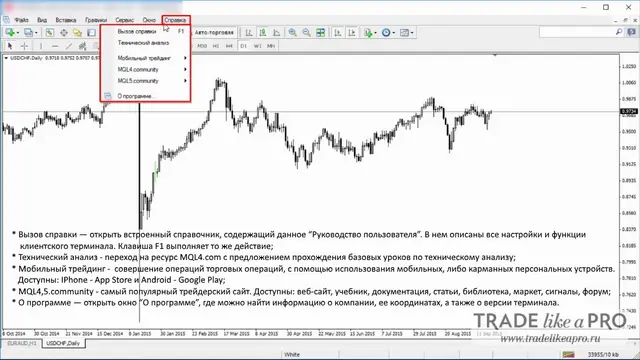
Task: Expand MQL4 community submenu arrow
Action: pyautogui.click(x=185, y=70)
